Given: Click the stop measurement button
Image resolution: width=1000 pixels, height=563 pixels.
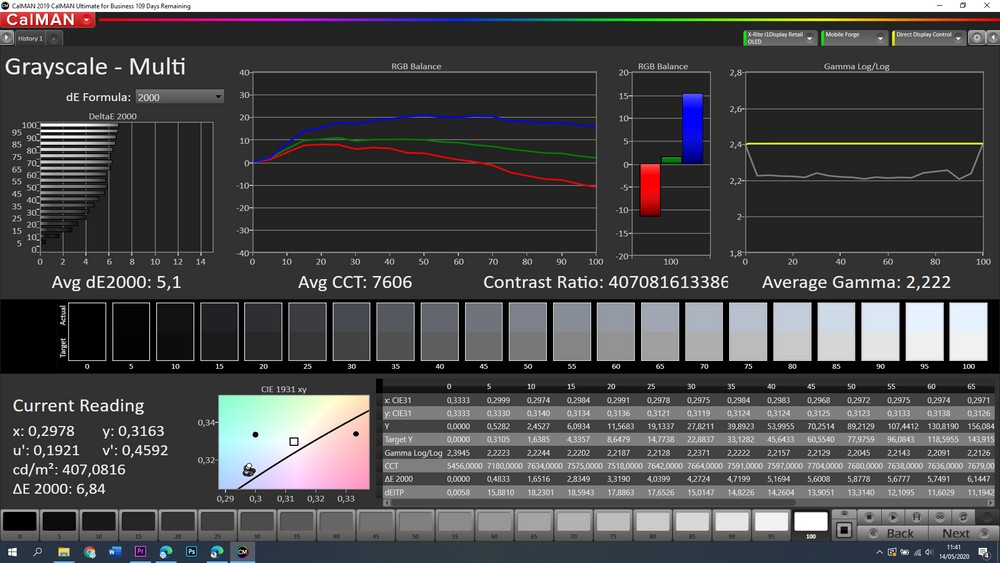Looking at the screenshot, I should coord(868,517).
